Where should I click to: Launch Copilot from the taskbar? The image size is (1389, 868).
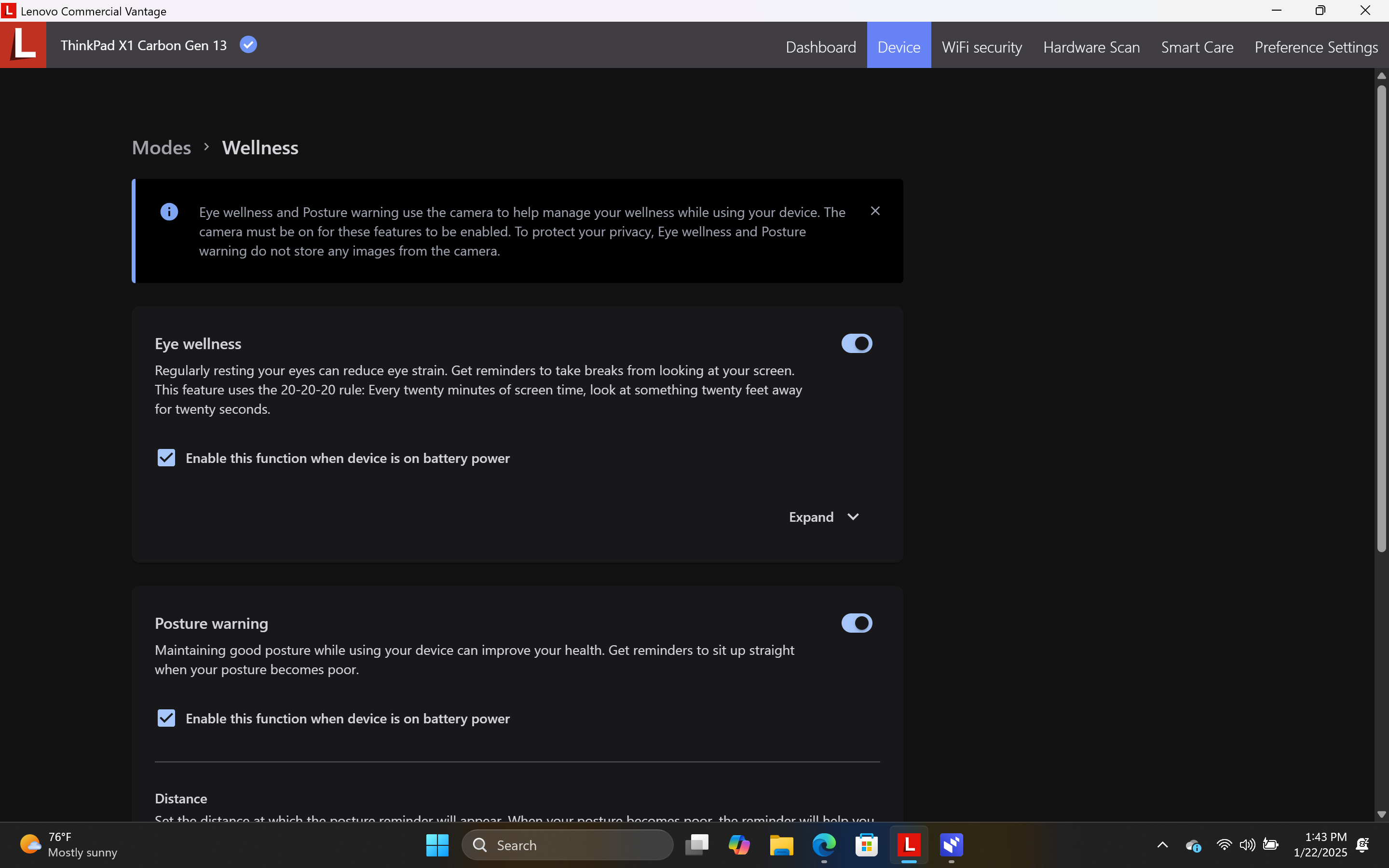pos(739,845)
